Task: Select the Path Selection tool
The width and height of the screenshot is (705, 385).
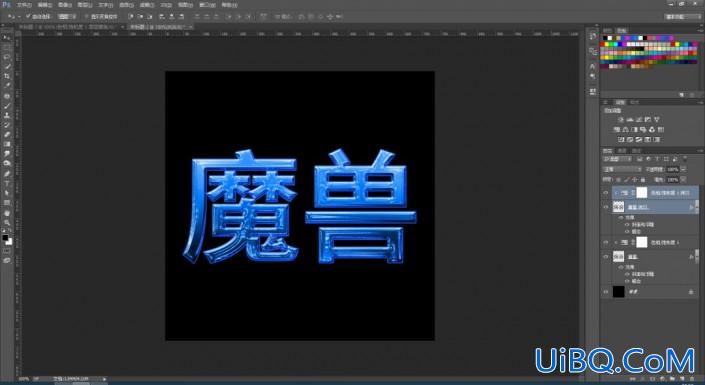Action: (7, 192)
